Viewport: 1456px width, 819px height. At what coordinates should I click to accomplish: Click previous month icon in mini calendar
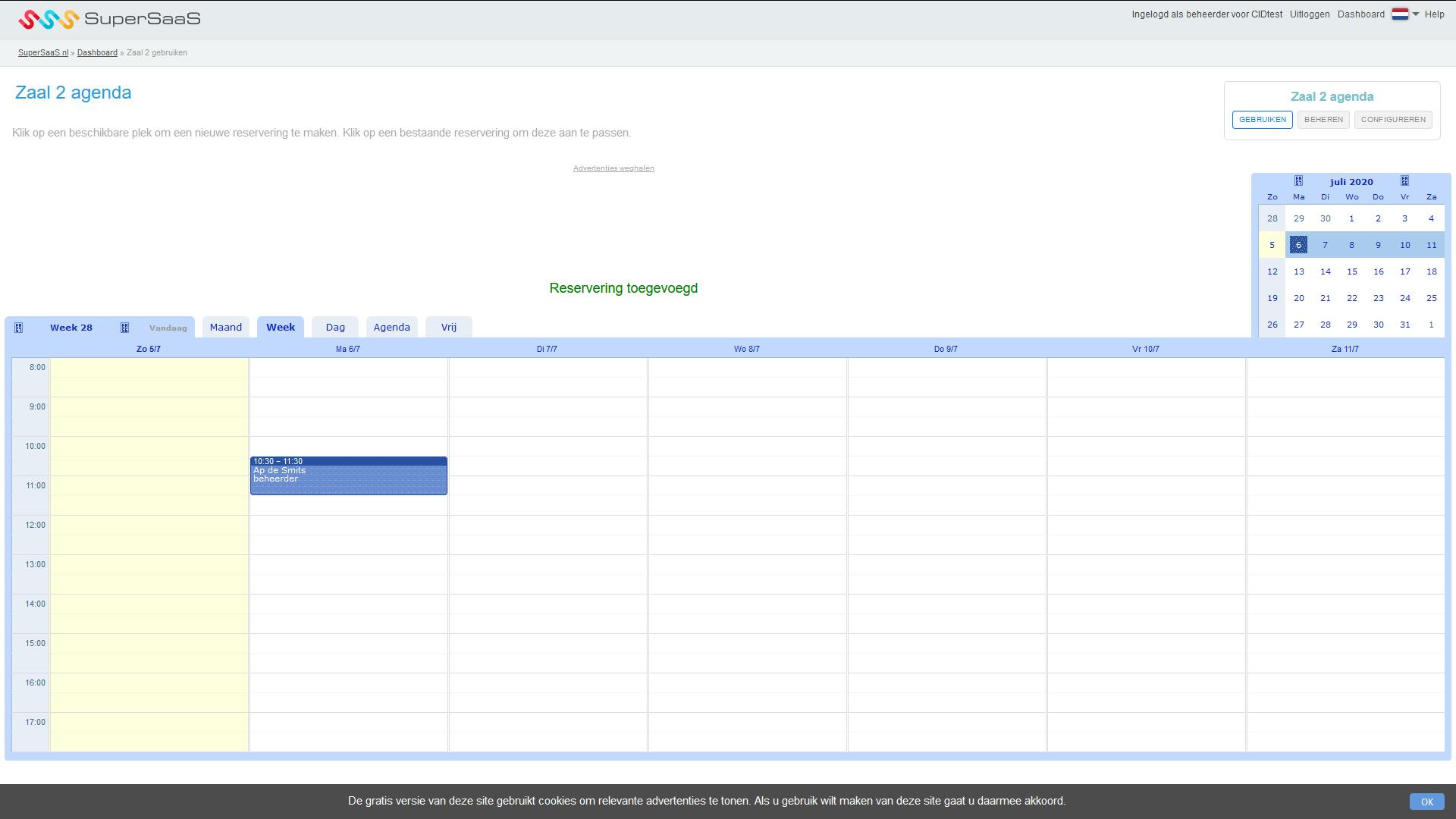tap(1298, 181)
